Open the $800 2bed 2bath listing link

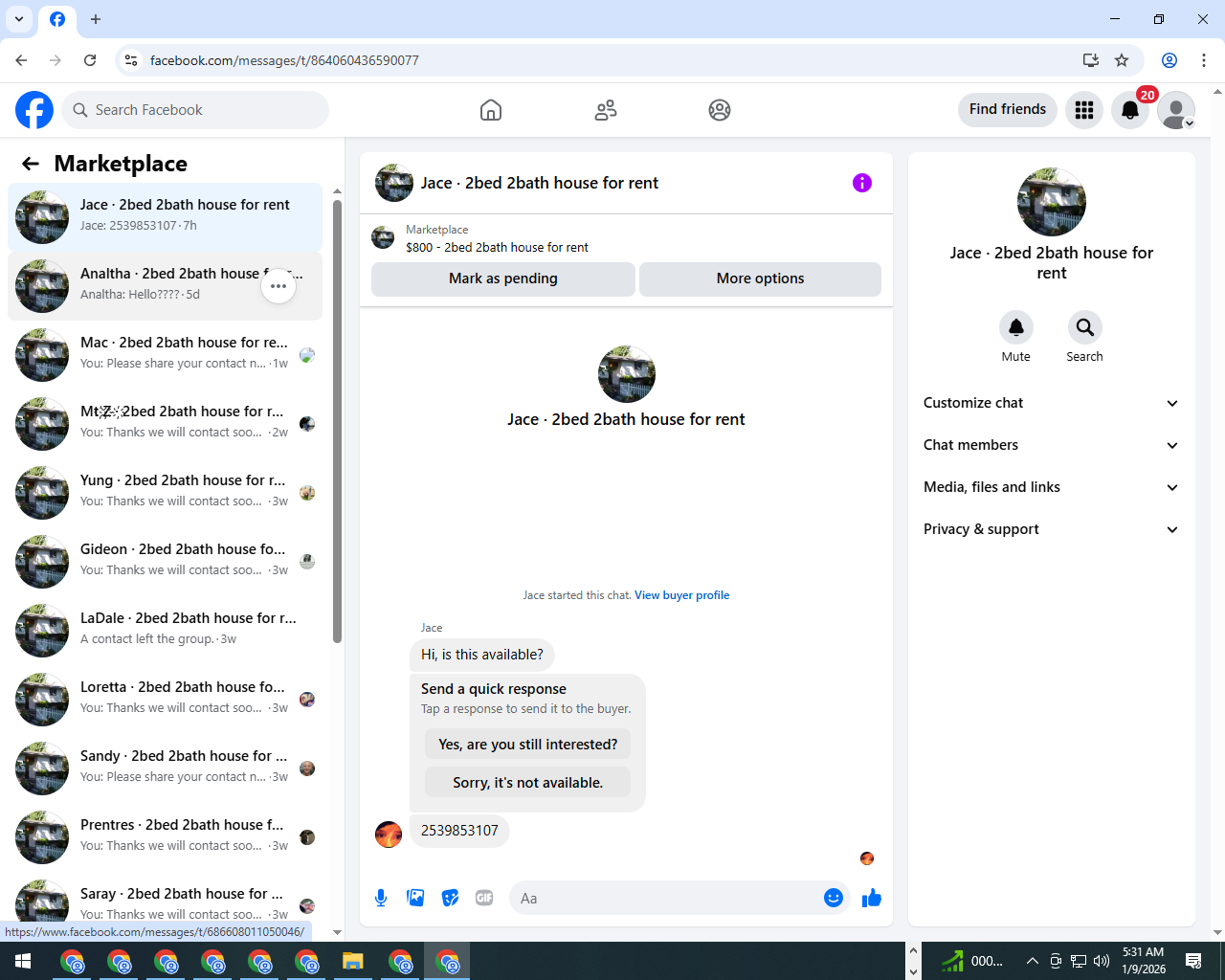[x=497, y=247]
